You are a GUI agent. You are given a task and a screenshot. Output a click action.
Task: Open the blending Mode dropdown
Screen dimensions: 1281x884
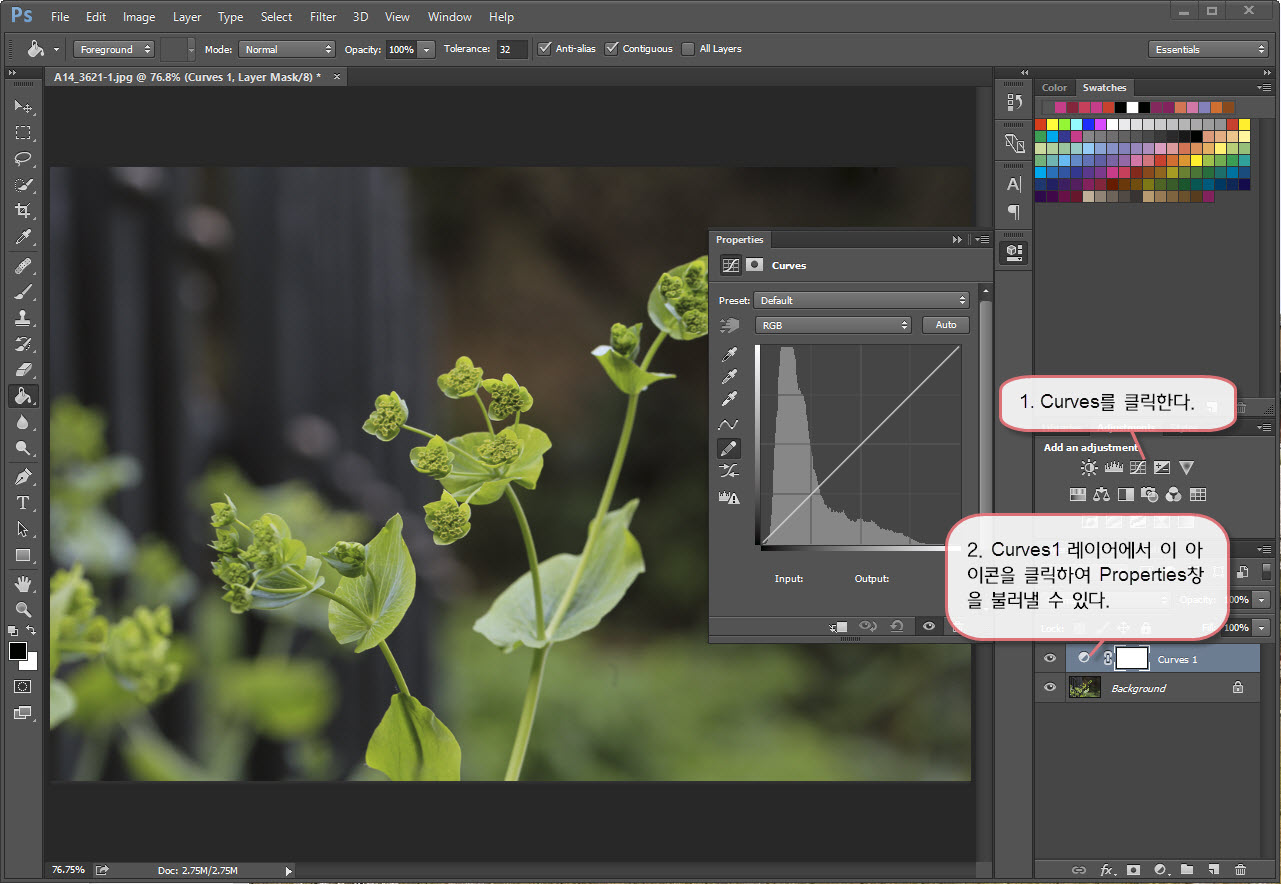tap(287, 49)
